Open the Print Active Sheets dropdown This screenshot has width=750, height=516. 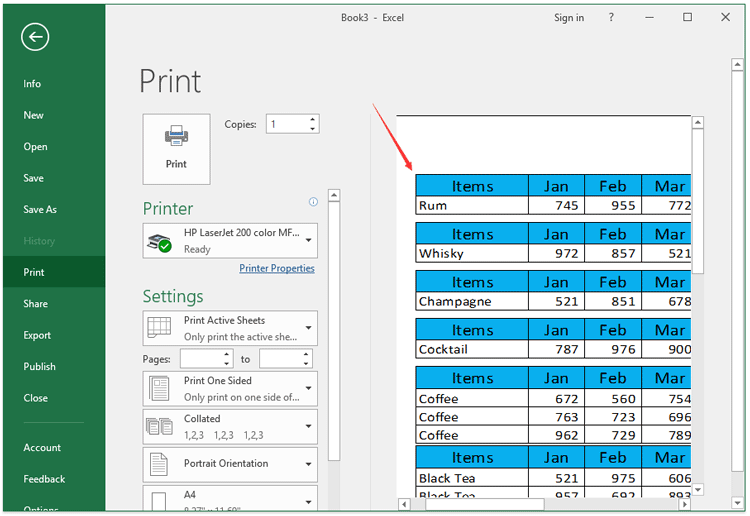coord(308,328)
